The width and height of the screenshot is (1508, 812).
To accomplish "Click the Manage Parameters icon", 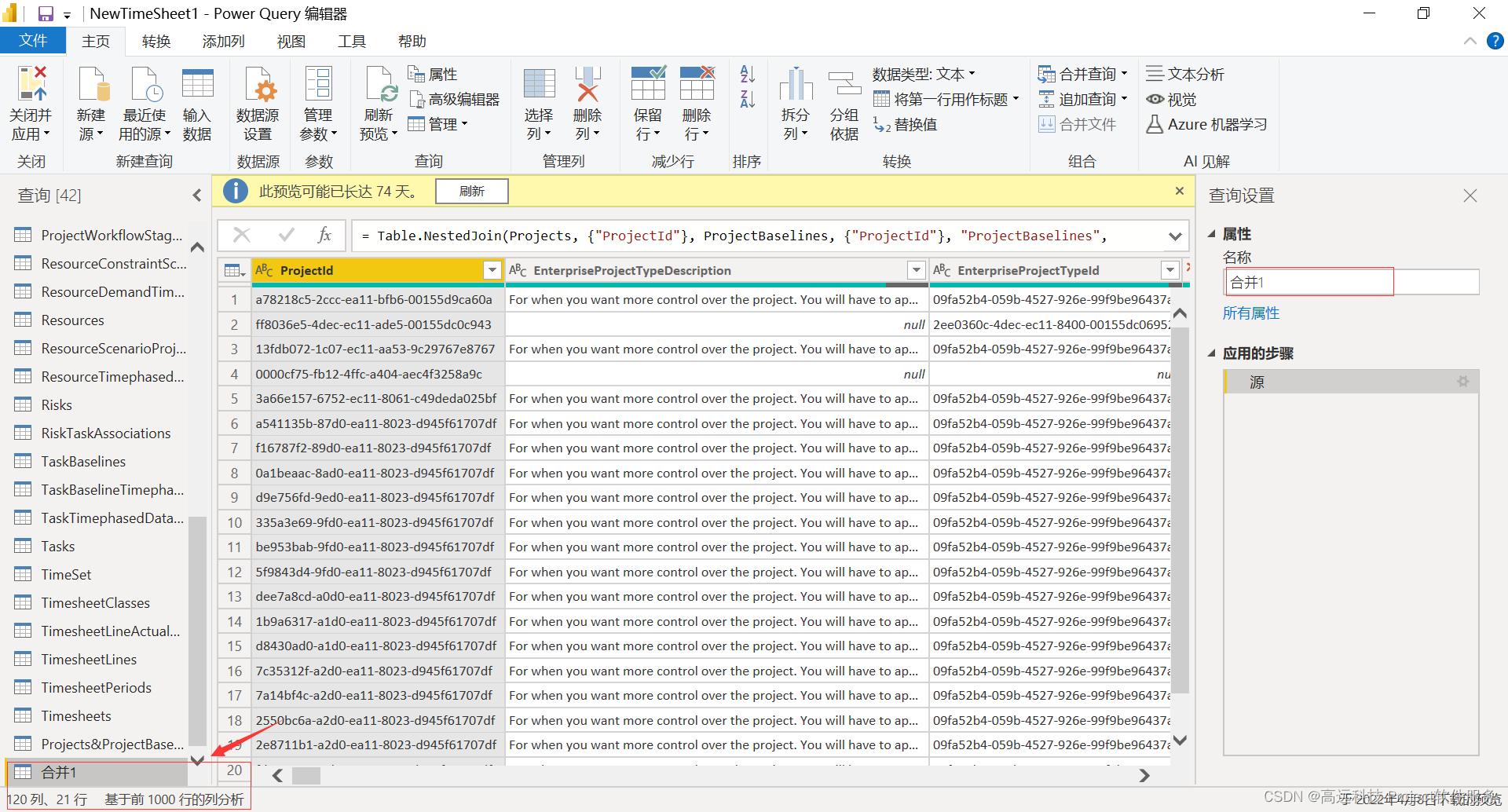I will tap(318, 84).
